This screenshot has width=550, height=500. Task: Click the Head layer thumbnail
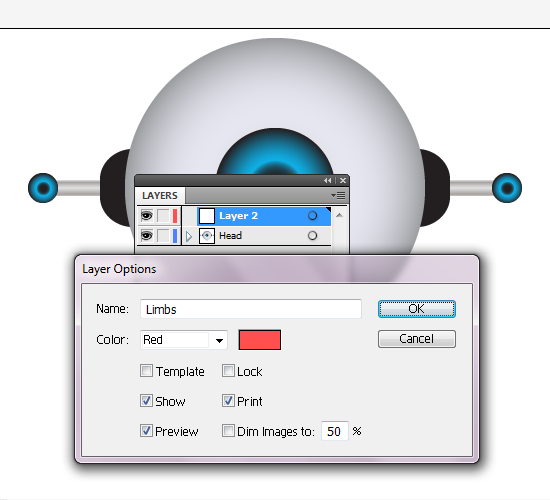207,235
